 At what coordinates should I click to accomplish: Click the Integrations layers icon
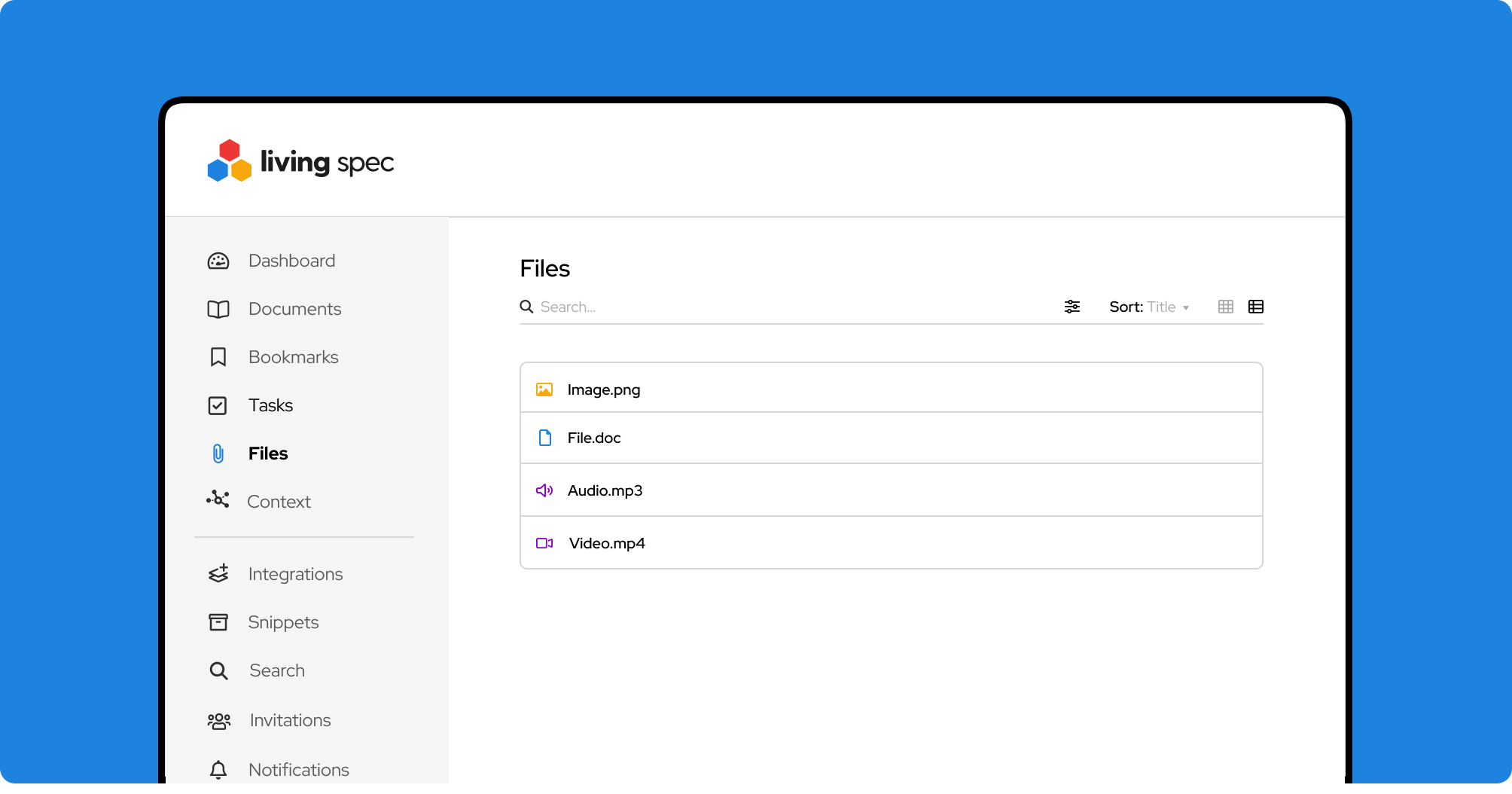[x=218, y=574]
